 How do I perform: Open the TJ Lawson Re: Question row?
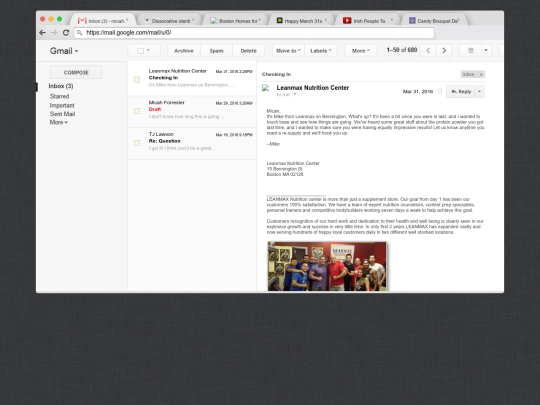tap(192, 143)
